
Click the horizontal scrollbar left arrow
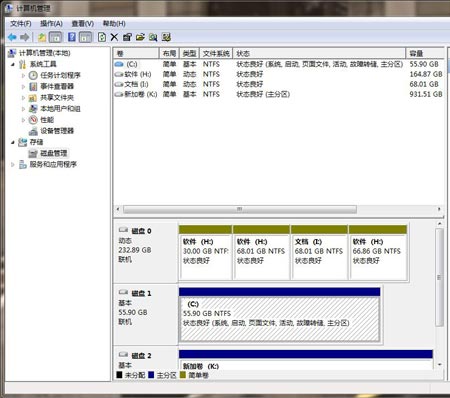(x=118, y=209)
